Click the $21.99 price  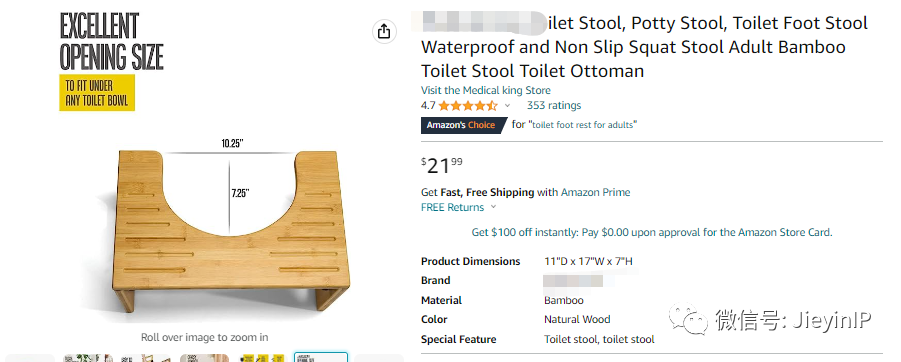pos(442,166)
